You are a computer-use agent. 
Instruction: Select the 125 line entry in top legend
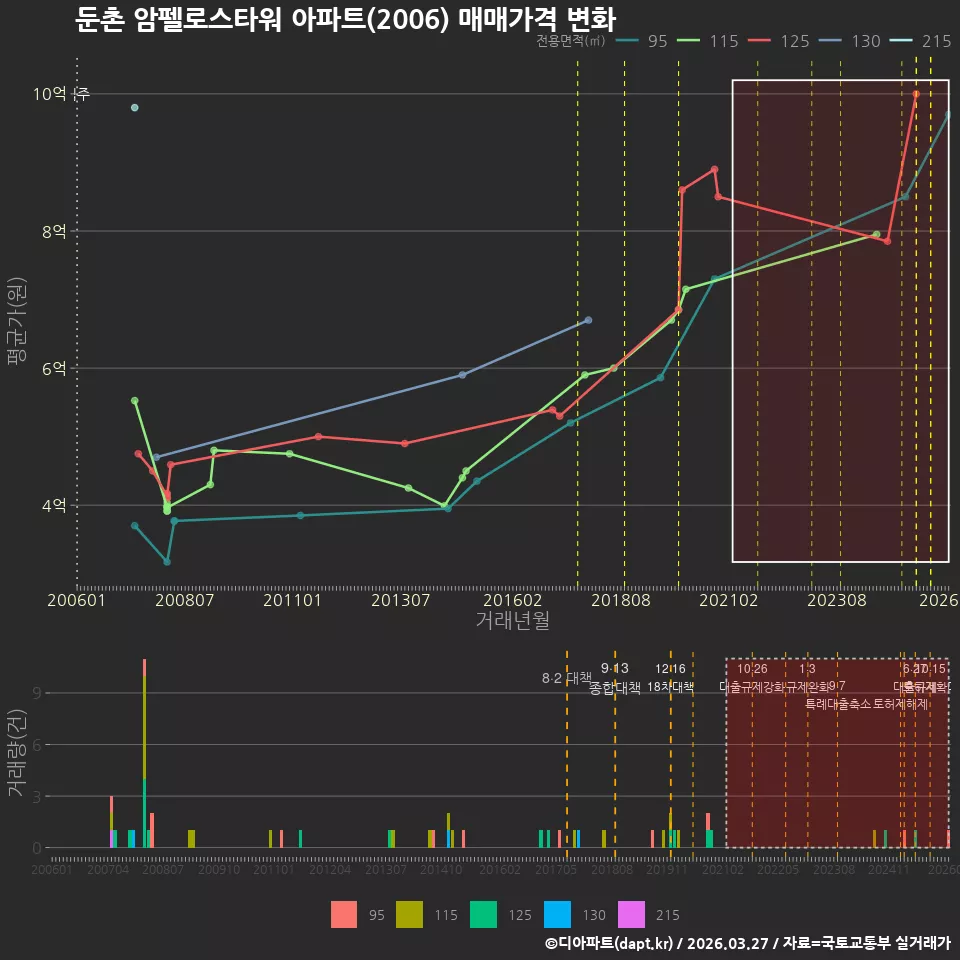pyautogui.click(x=779, y=41)
